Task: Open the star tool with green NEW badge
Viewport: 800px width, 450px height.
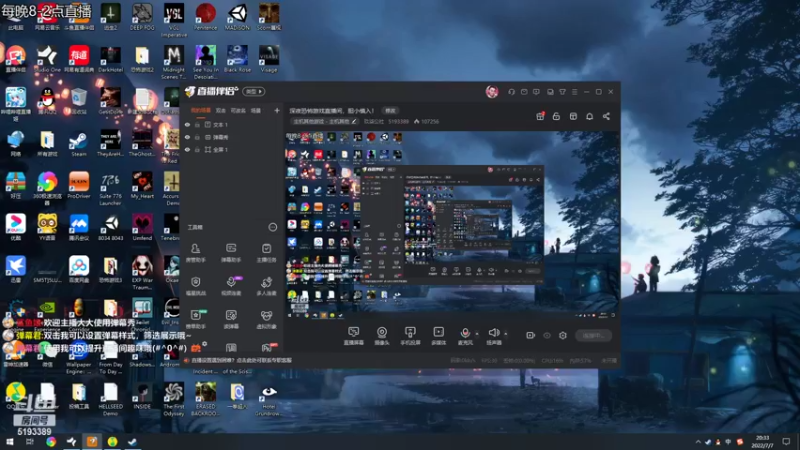Action: (195, 319)
